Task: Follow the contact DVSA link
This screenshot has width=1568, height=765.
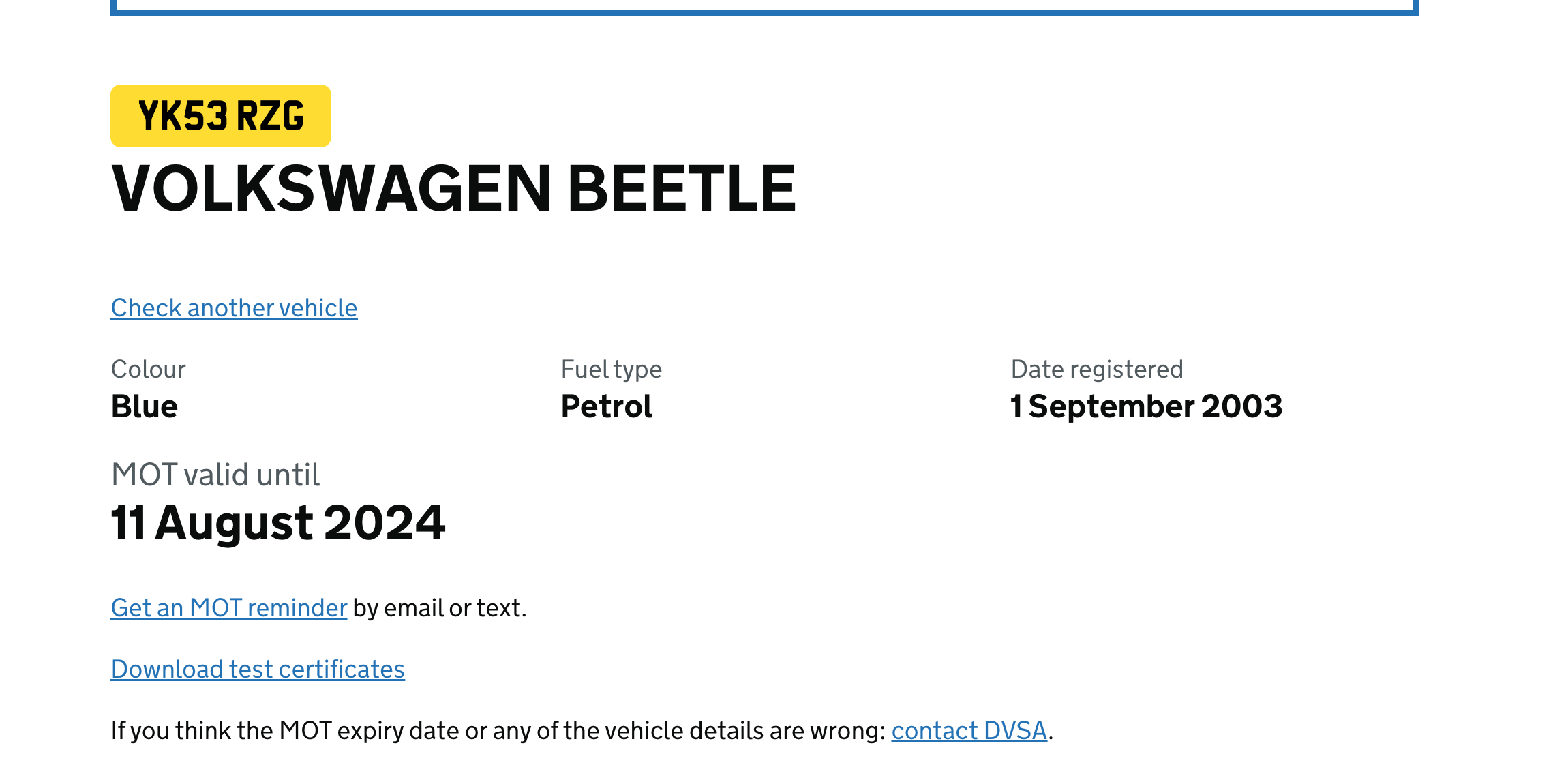Action: pyautogui.click(x=969, y=731)
